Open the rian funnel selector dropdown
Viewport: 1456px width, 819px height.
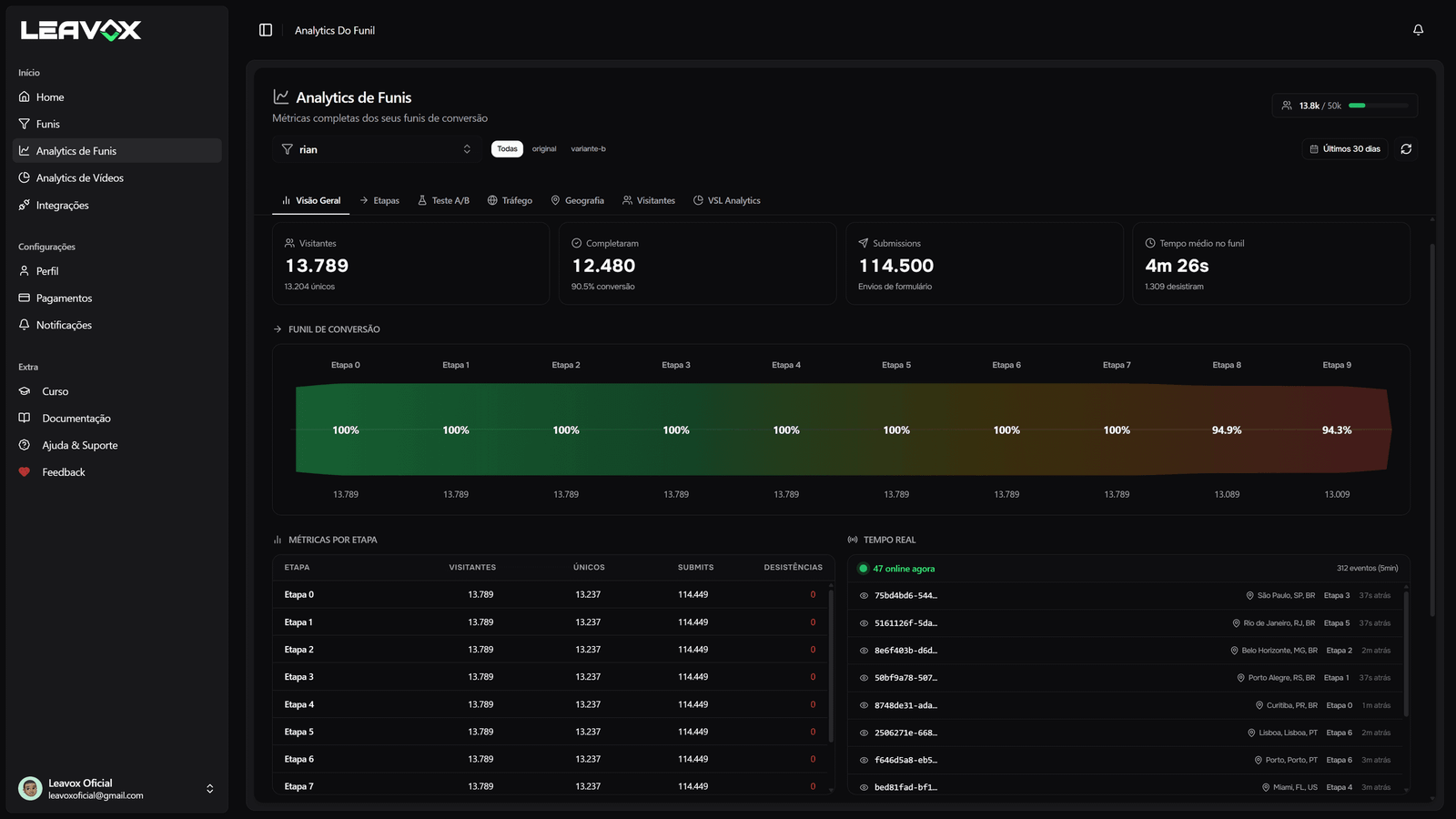click(x=377, y=149)
